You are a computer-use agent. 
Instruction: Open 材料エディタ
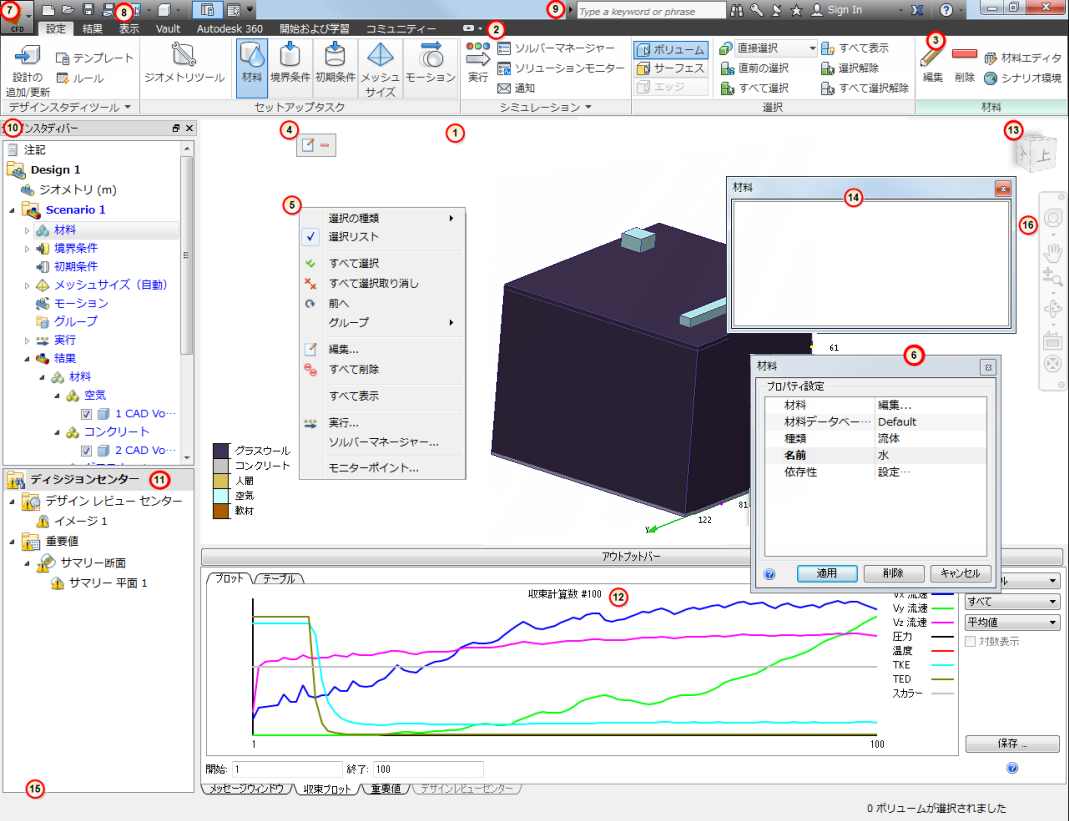(x=1023, y=58)
